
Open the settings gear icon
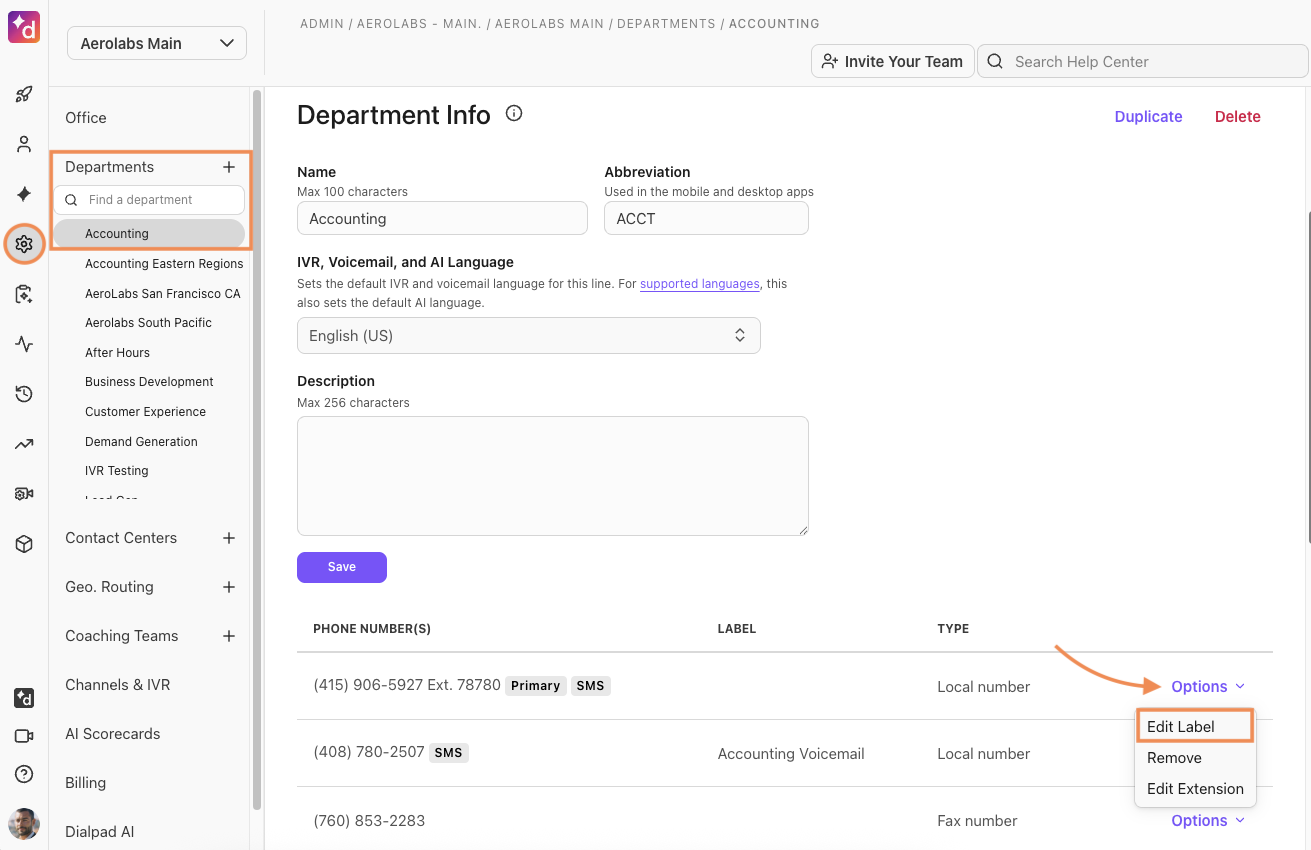pos(24,244)
